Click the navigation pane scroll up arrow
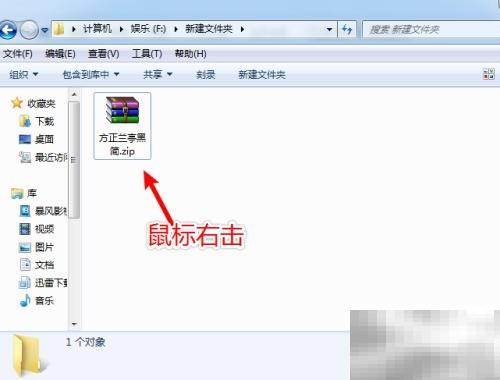This screenshot has width=500, height=380. point(74,94)
